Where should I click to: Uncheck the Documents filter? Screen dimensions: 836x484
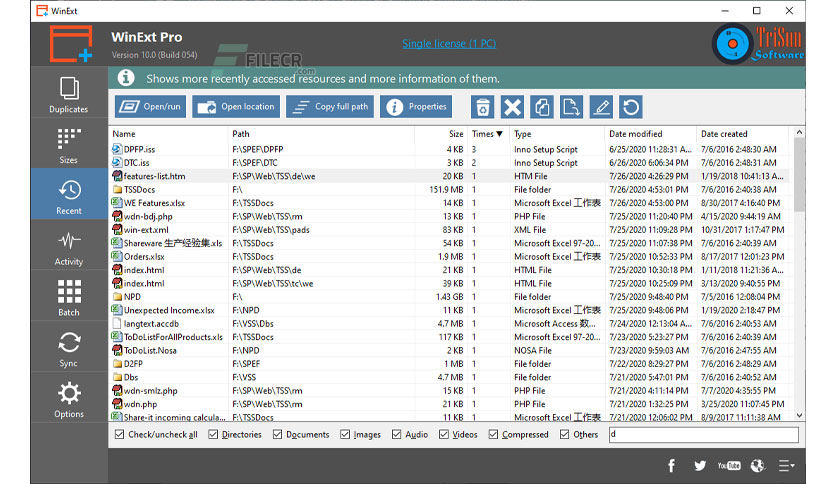(x=277, y=434)
